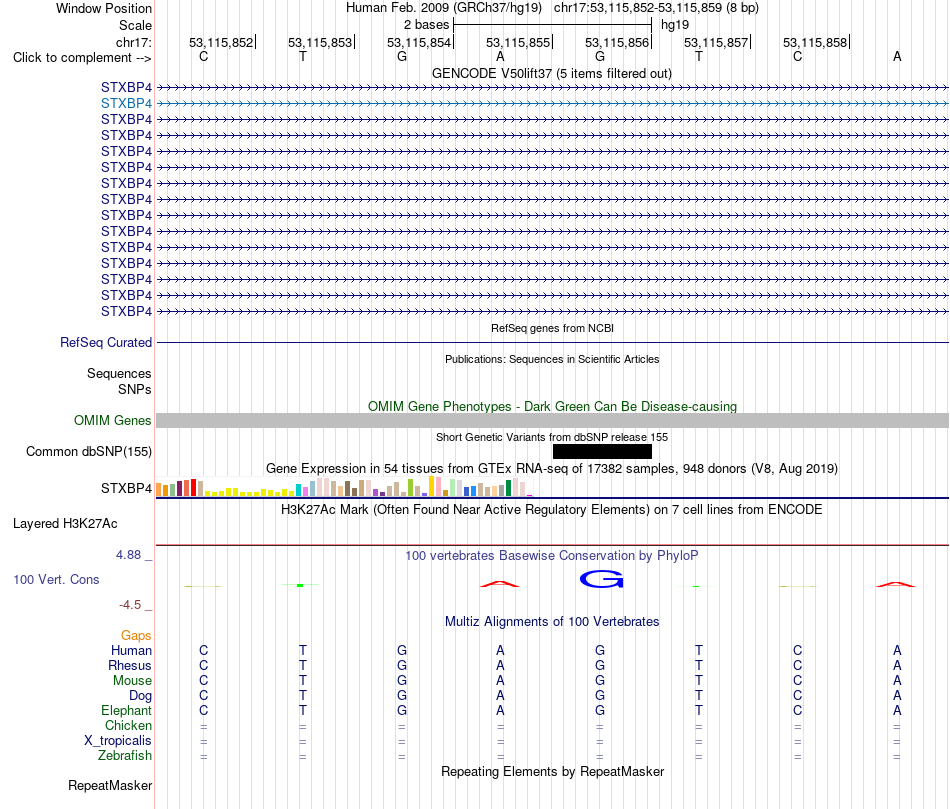Click the Layered H3K27Ac track label
This screenshot has height=809, width=950.
click(x=65, y=524)
